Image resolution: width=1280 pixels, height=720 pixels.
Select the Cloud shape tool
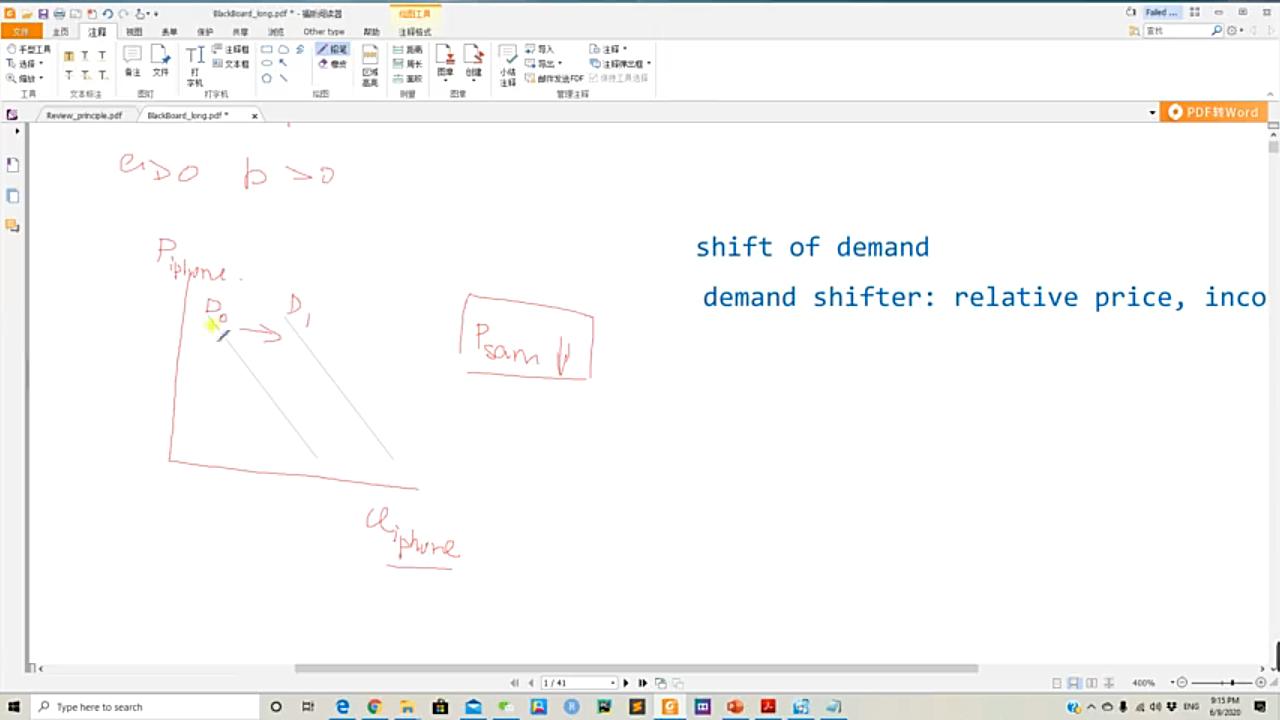(x=283, y=49)
